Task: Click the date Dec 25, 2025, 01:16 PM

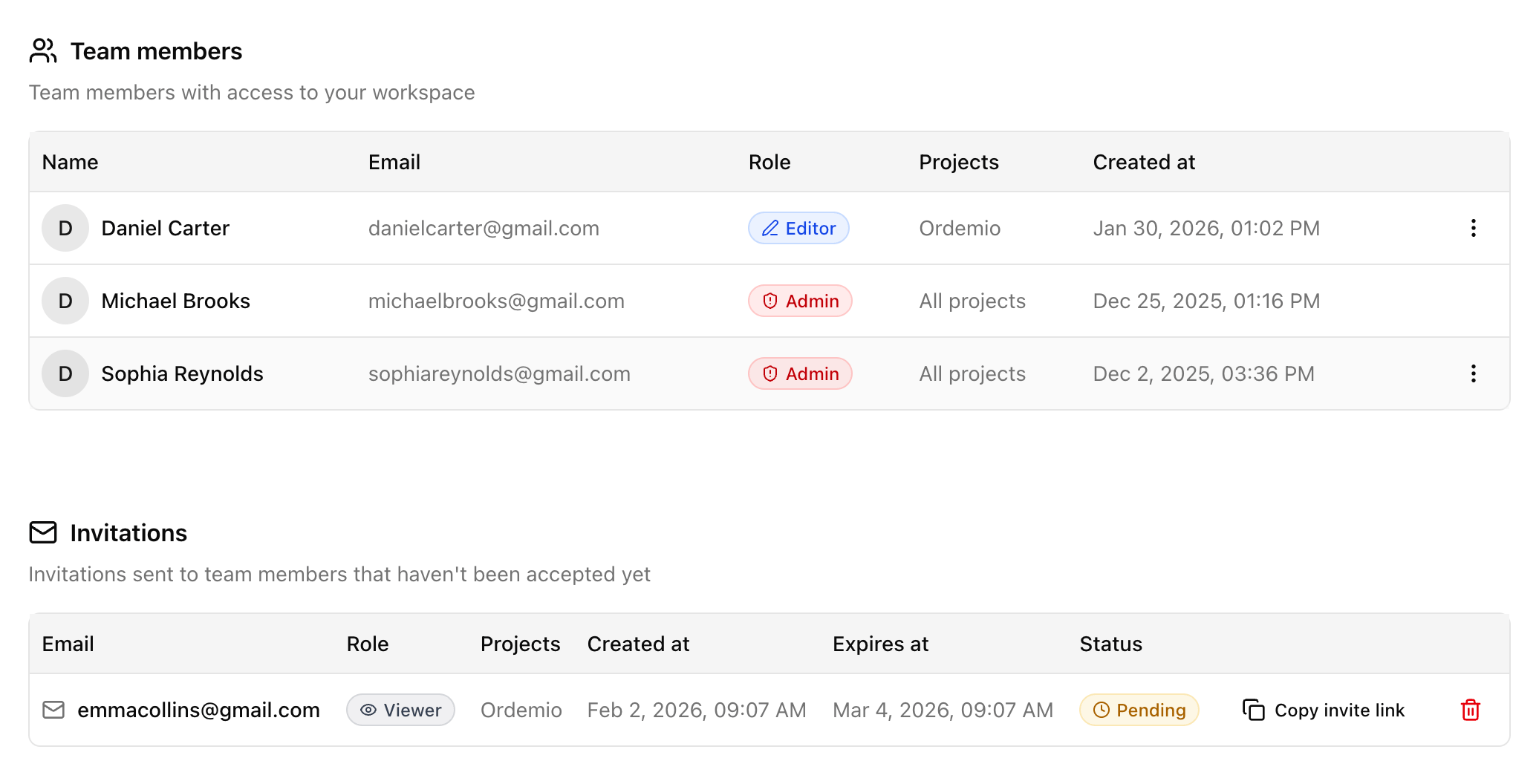Action: pos(1206,301)
